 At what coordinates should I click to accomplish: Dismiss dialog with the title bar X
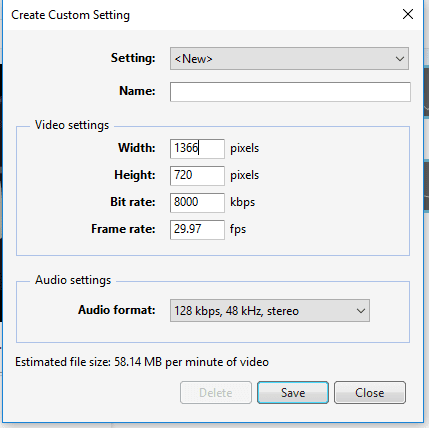(408, 14)
